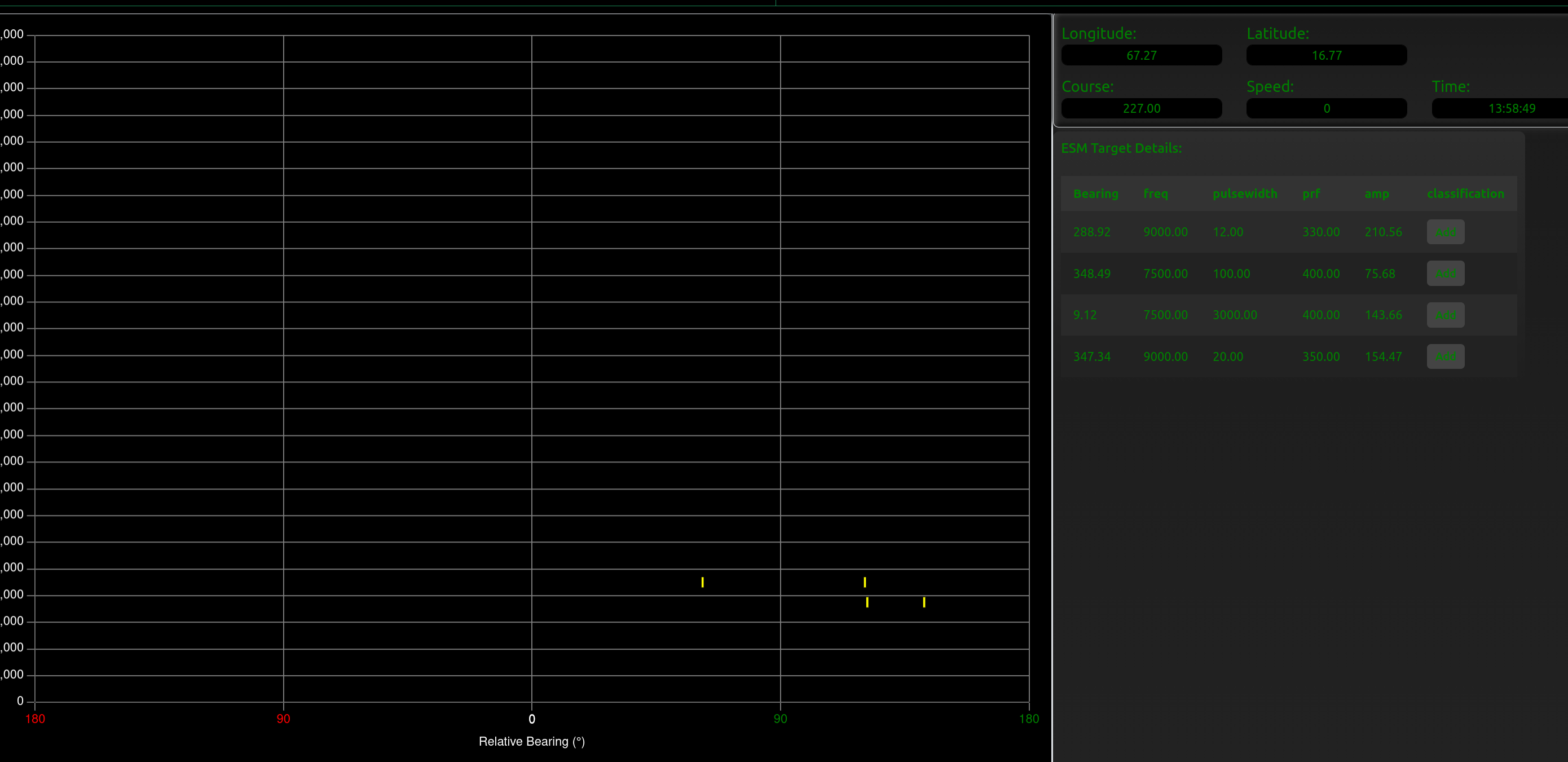Click Add for target bearing 9.12
1568x762 pixels.
(x=1446, y=315)
